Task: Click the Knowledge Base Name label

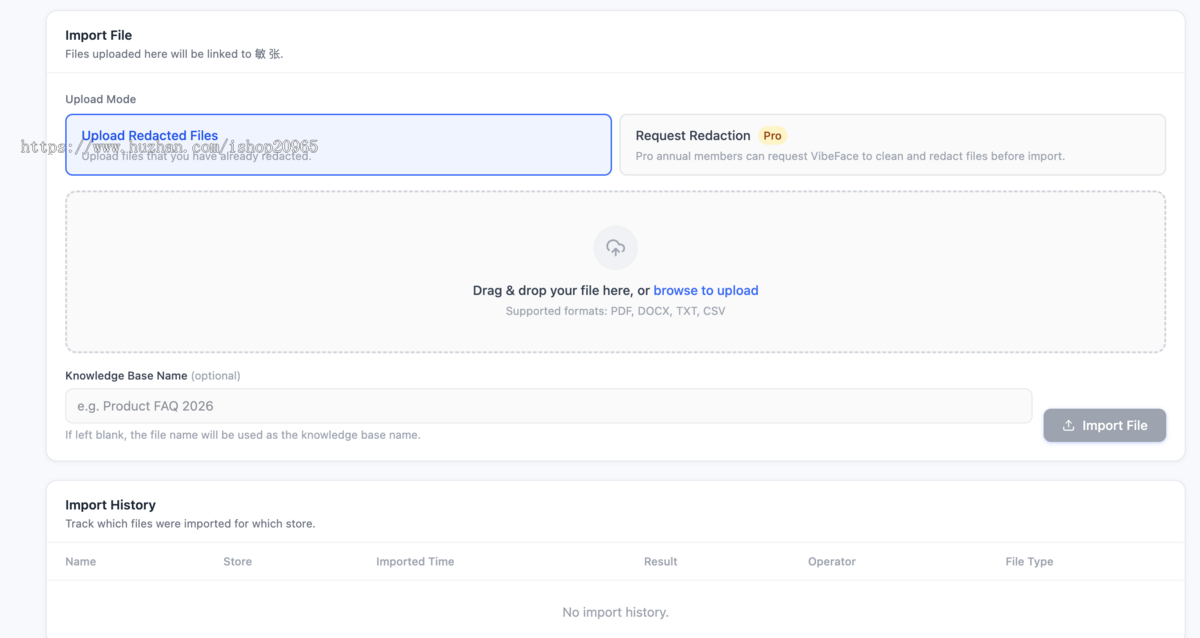Action: coord(126,376)
